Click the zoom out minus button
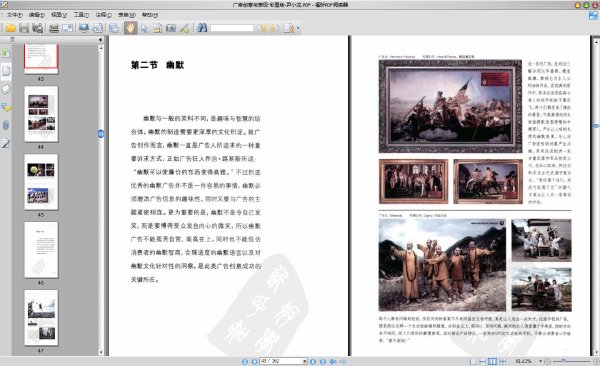This screenshot has width=600, height=366. click(547, 361)
